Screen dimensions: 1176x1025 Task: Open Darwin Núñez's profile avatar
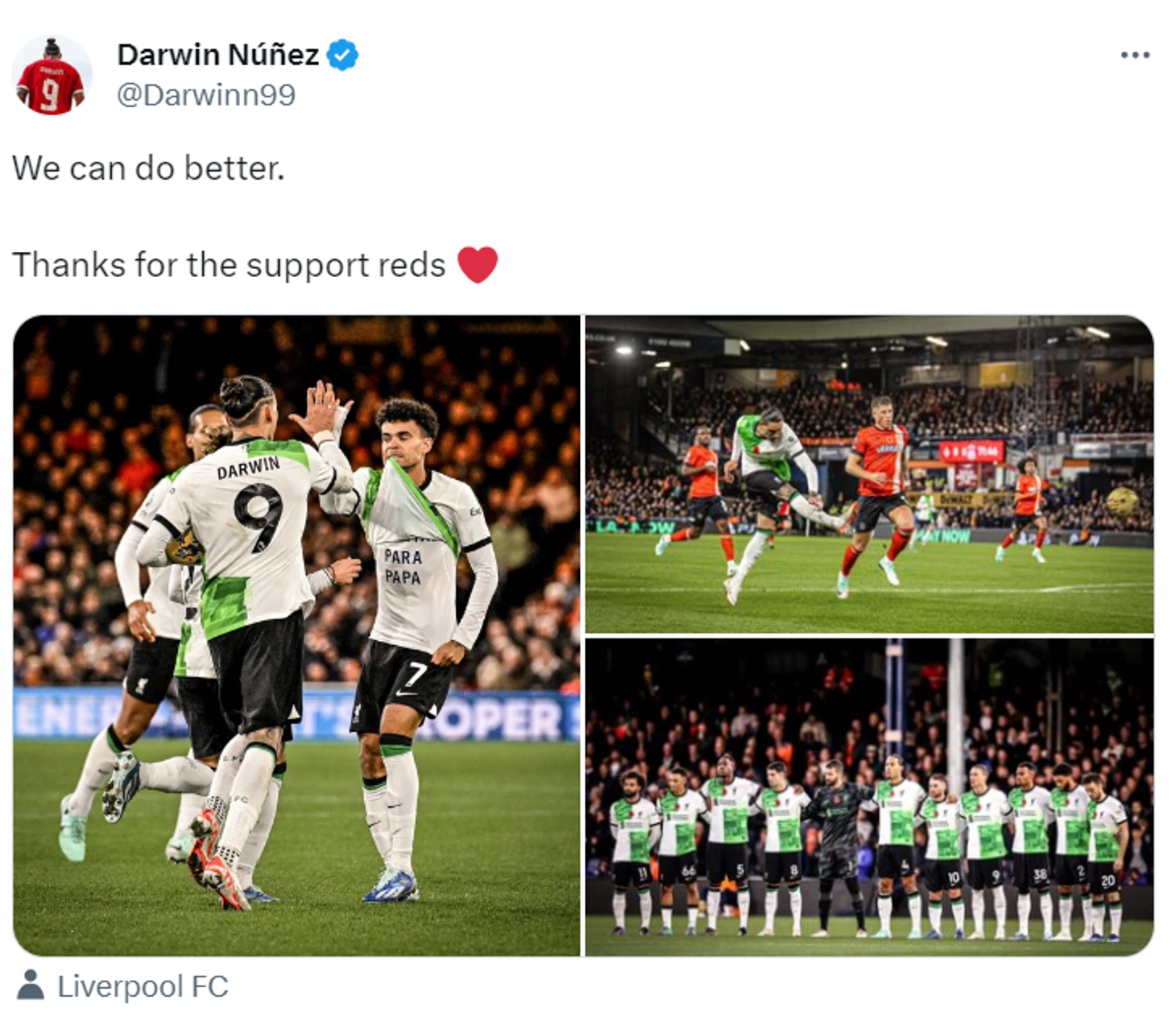51,75
